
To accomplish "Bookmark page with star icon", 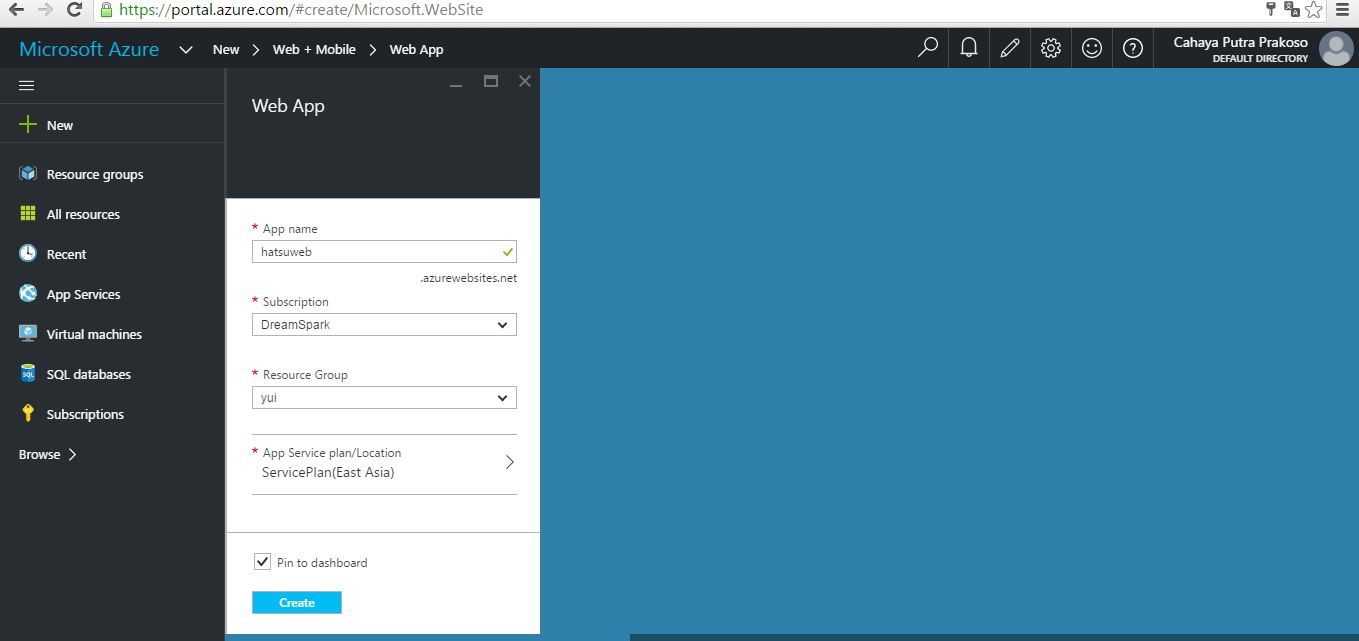I will (1314, 10).
